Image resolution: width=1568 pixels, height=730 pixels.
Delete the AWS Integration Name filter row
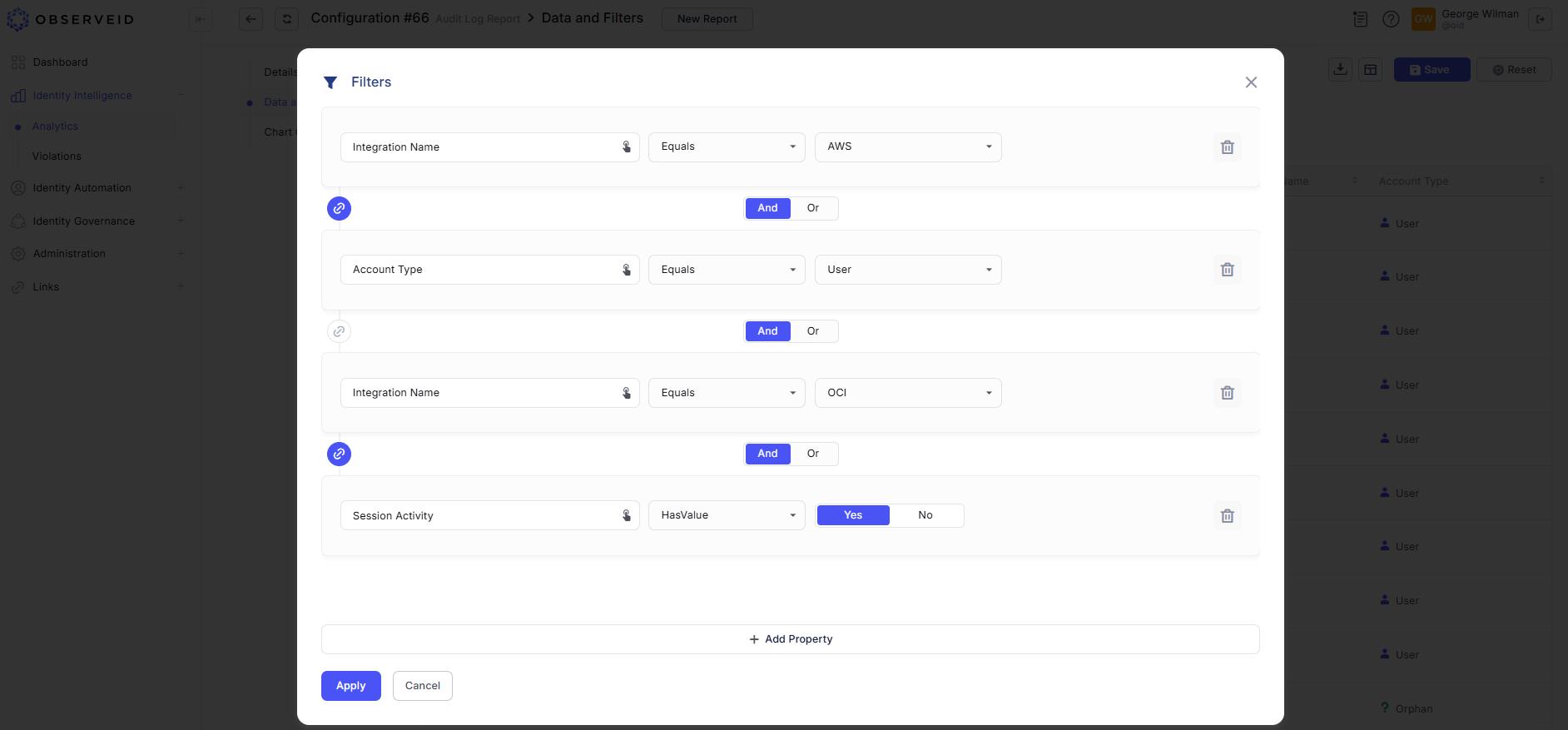pyautogui.click(x=1227, y=147)
